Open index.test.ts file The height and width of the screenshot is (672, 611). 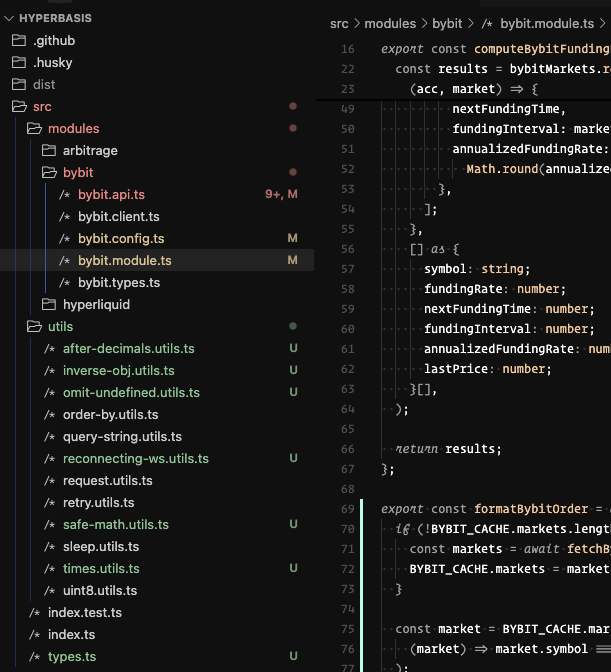85,612
